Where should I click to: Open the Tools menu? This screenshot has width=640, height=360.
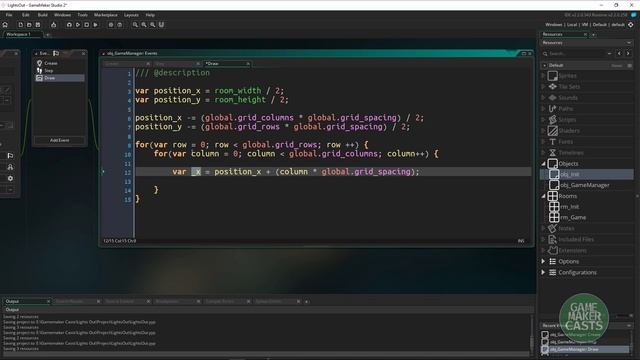82,15
